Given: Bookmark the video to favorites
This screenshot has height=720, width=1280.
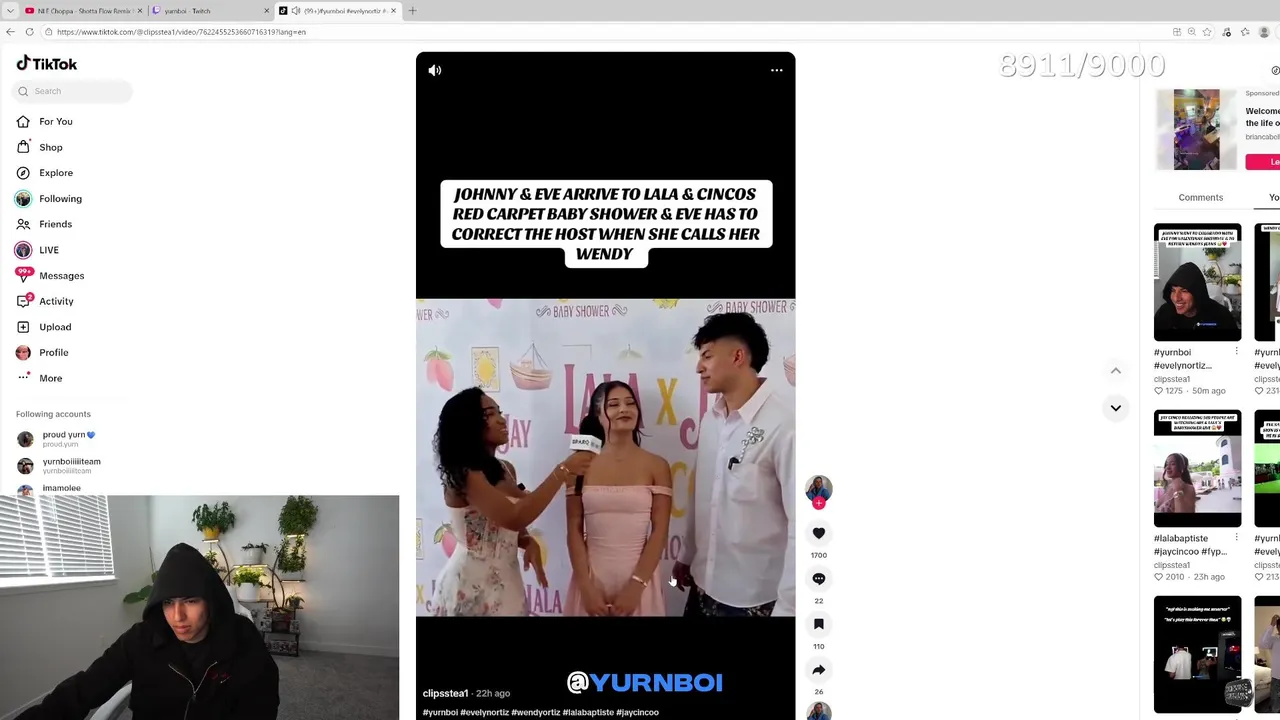Looking at the screenshot, I should [x=819, y=624].
